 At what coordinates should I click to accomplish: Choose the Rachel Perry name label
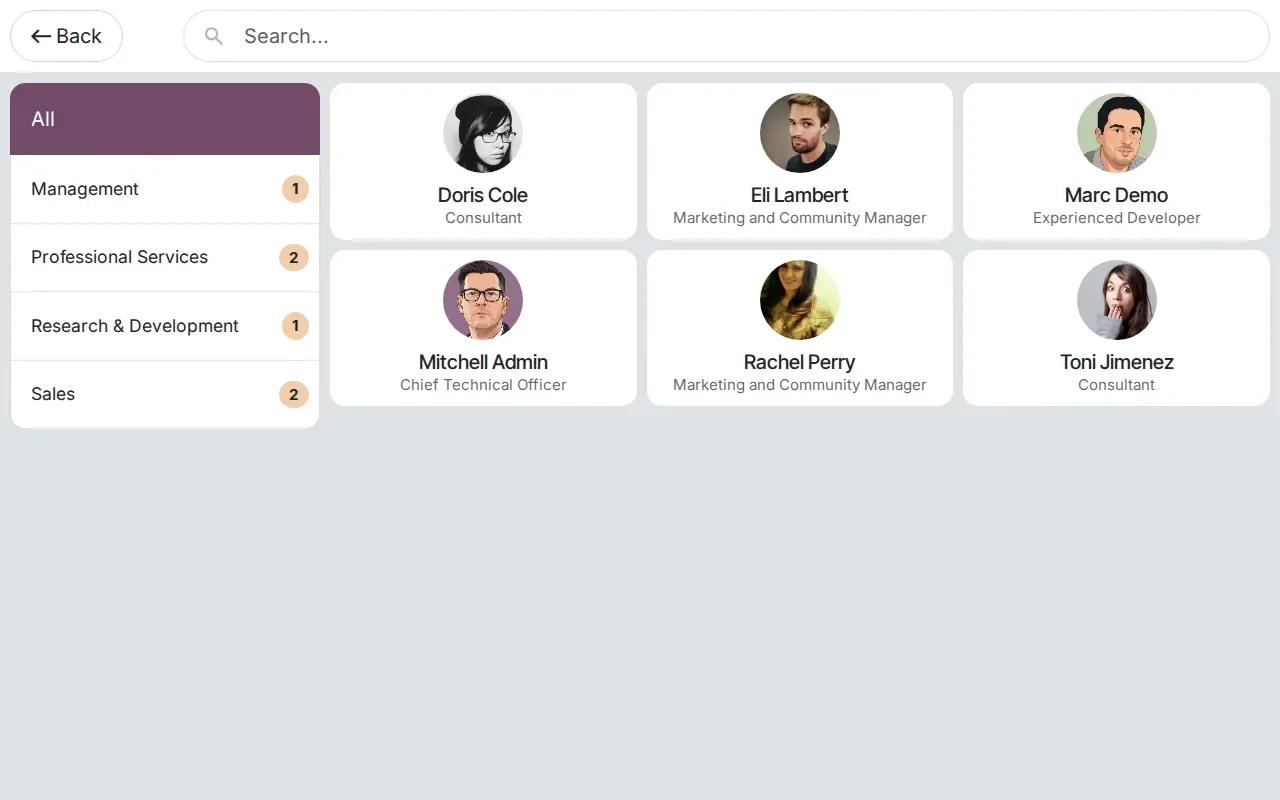tap(800, 362)
